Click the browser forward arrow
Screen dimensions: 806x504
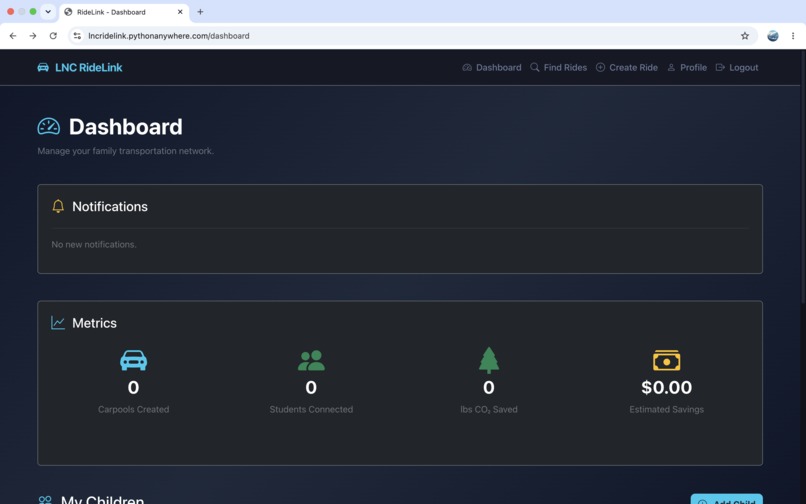click(x=33, y=36)
